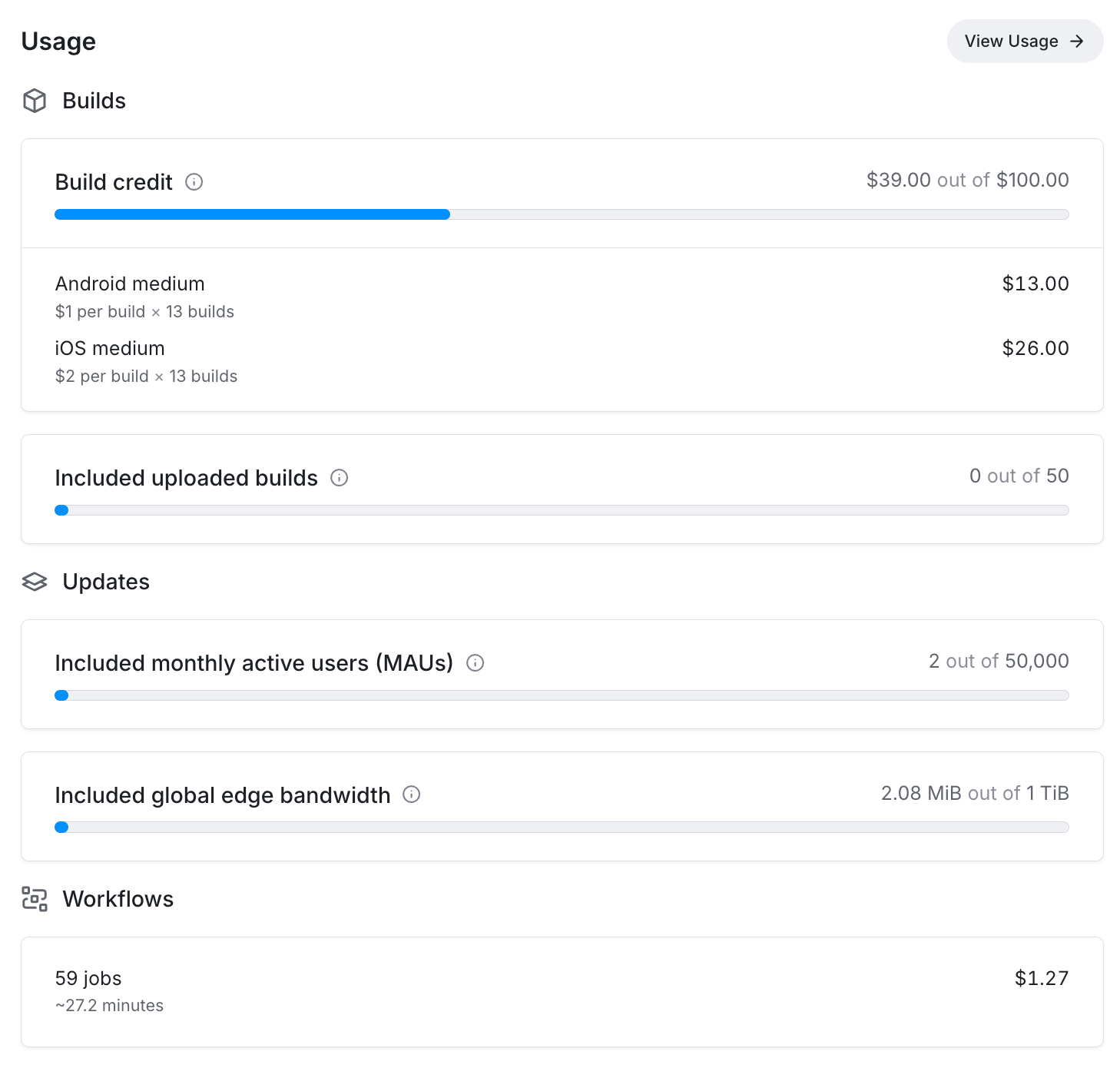The image size is (1120, 1088).
Task: Click info icon beside global edge bandwidth
Action: (412, 794)
